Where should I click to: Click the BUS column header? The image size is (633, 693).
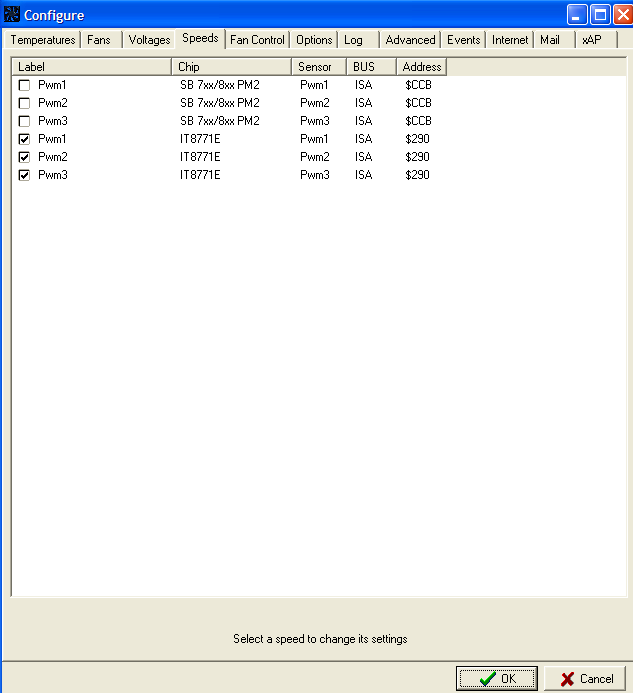click(x=371, y=67)
